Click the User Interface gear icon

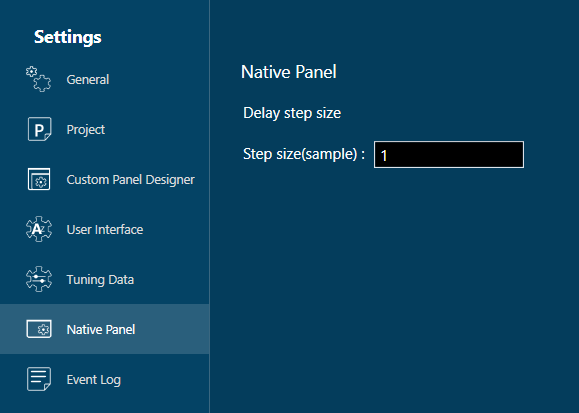click(x=39, y=229)
